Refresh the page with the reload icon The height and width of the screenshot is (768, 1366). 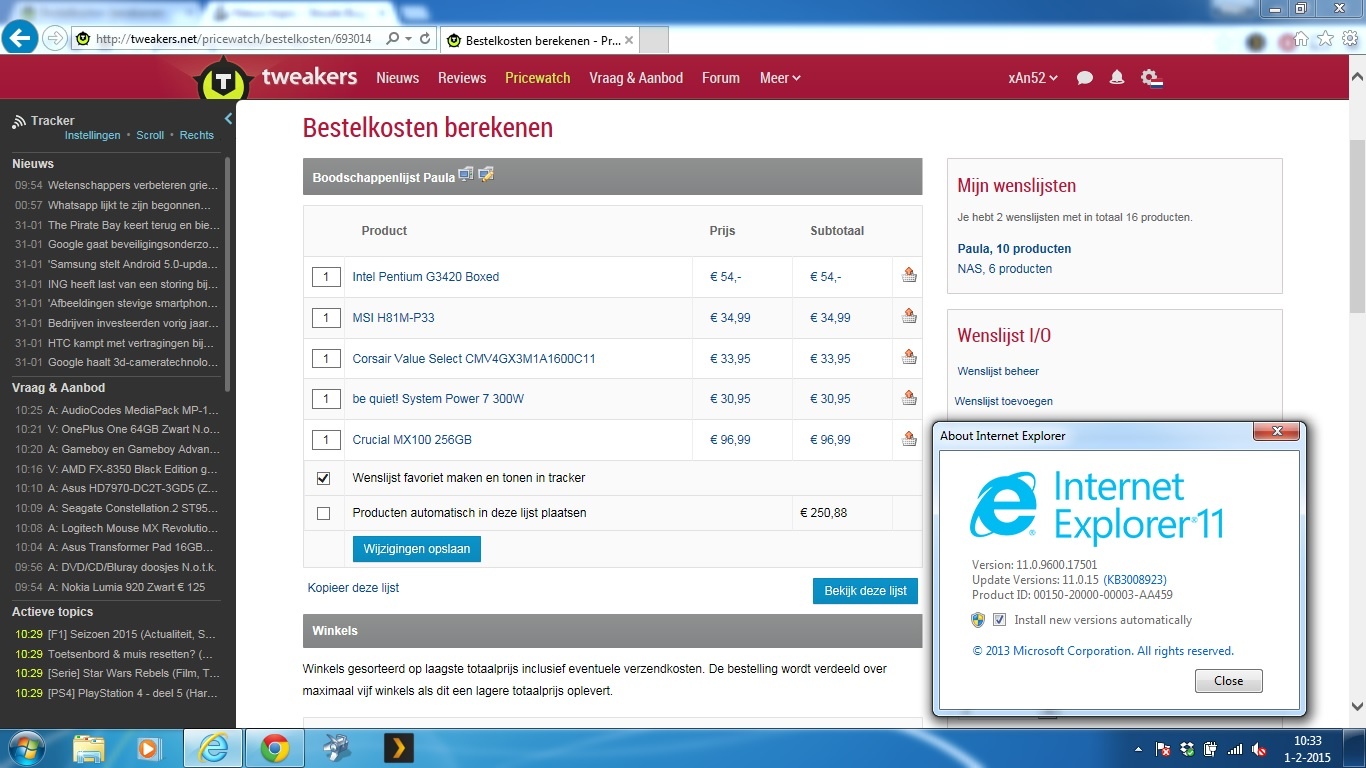[x=425, y=39]
